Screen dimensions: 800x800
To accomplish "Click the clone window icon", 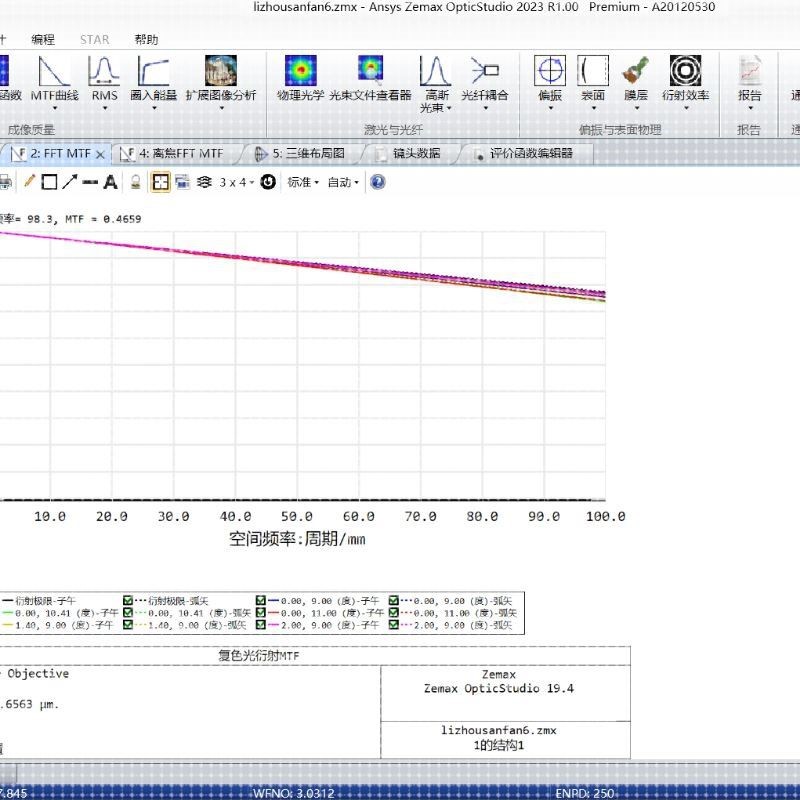I will (x=182, y=182).
